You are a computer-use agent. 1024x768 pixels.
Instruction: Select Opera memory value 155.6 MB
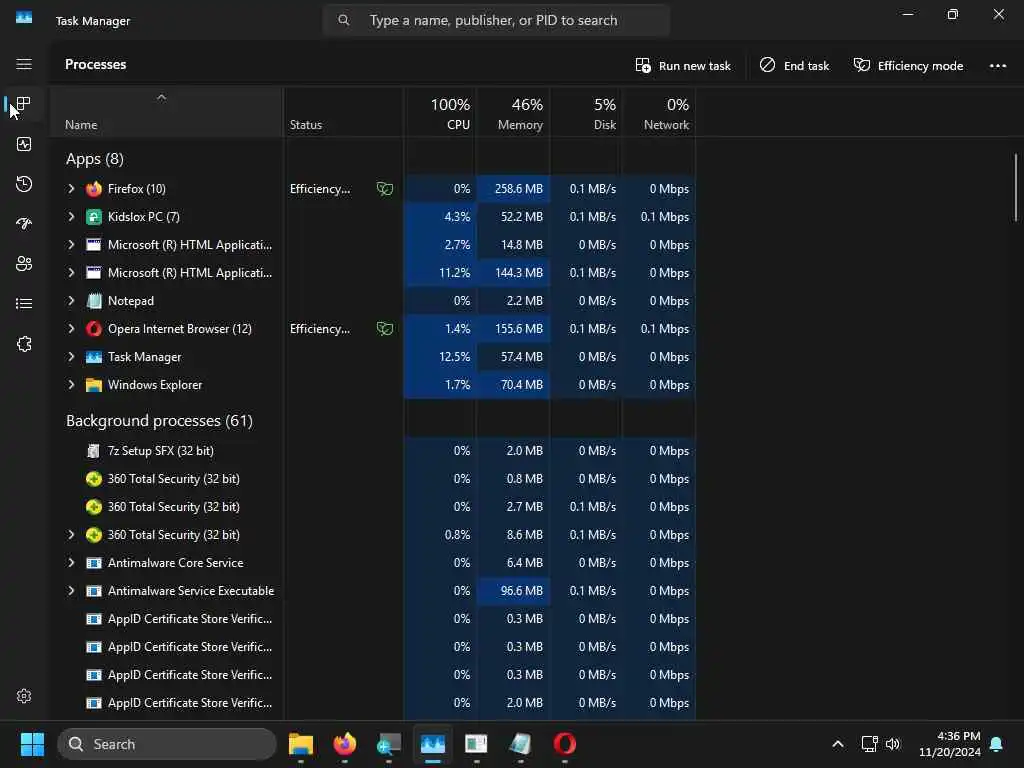tap(513, 328)
